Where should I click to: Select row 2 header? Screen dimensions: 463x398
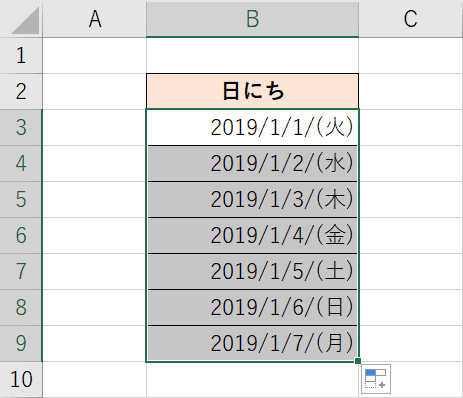pos(21,91)
